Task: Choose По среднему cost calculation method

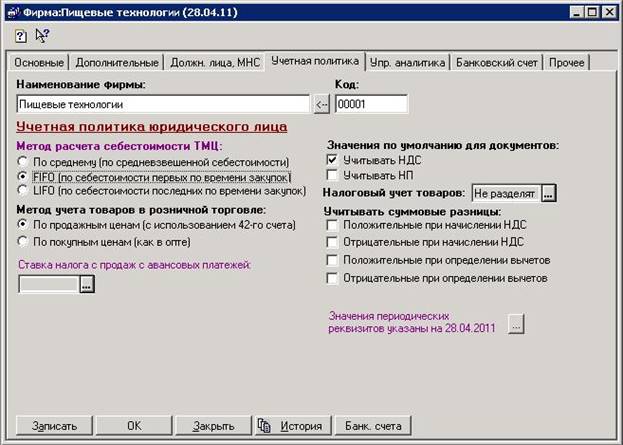Action: (x=24, y=161)
